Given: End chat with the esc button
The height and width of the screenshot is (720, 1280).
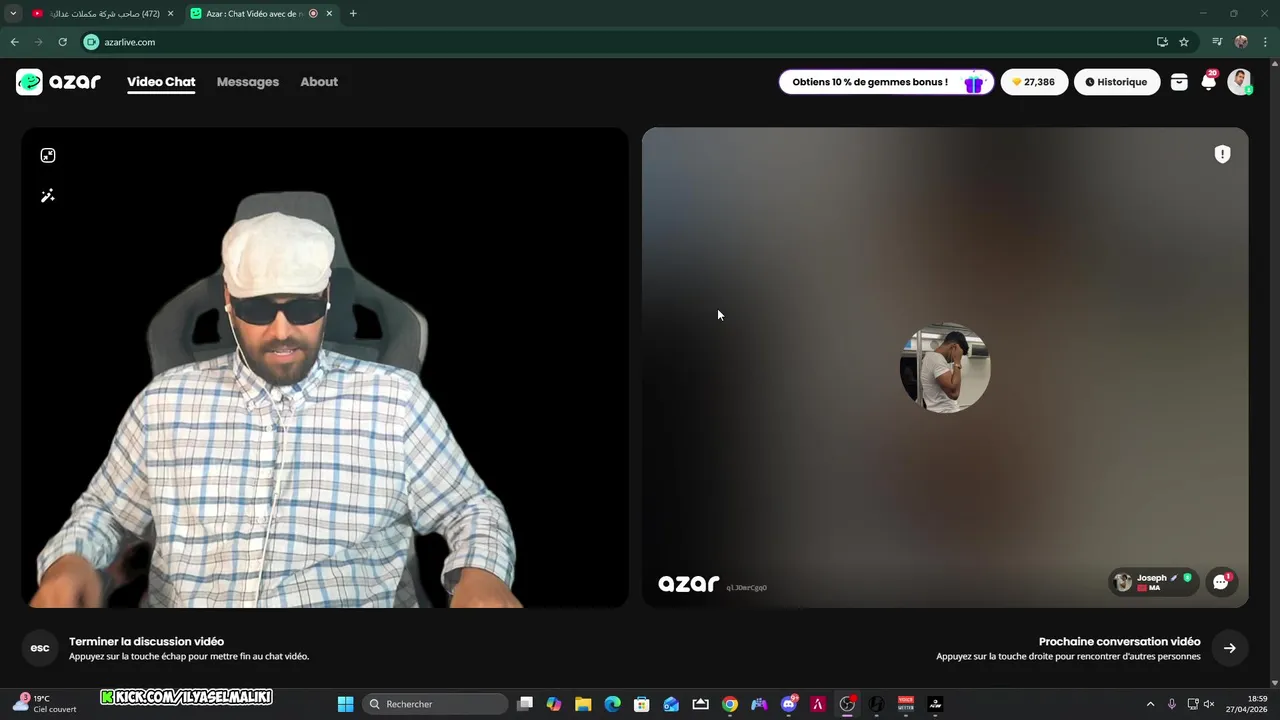Looking at the screenshot, I should [x=40, y=648].
